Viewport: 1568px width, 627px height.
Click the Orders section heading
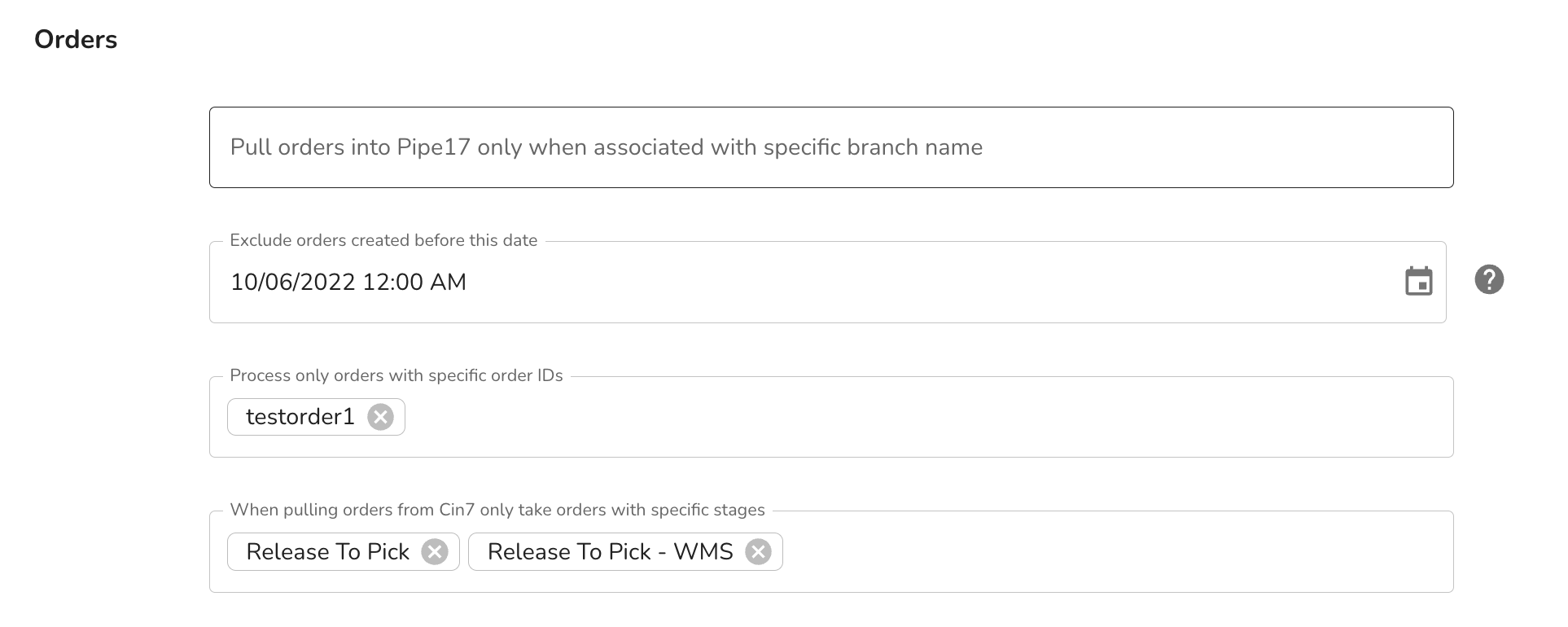tap(76, 40)
